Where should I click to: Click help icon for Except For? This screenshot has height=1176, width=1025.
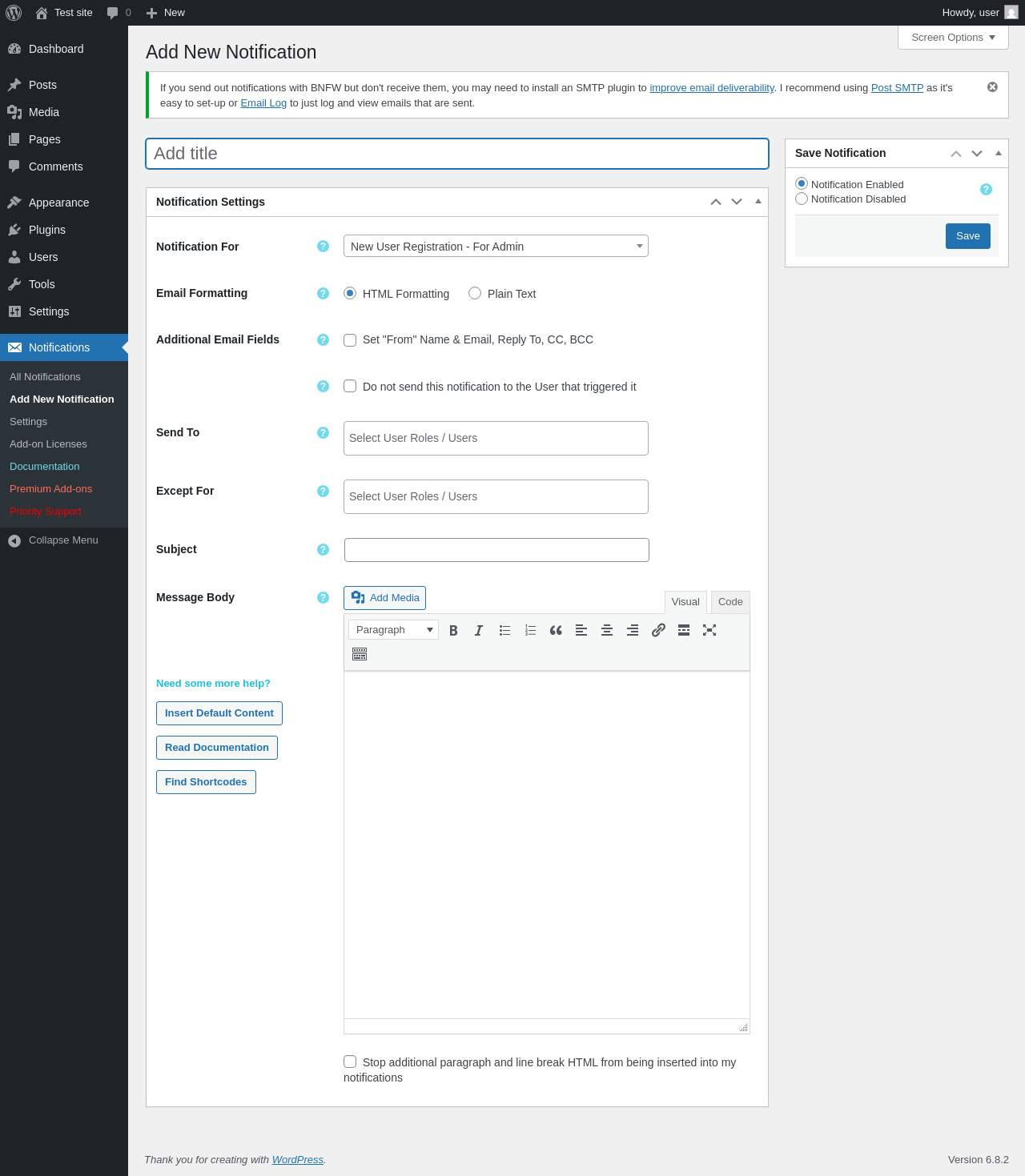click(323, 492)
